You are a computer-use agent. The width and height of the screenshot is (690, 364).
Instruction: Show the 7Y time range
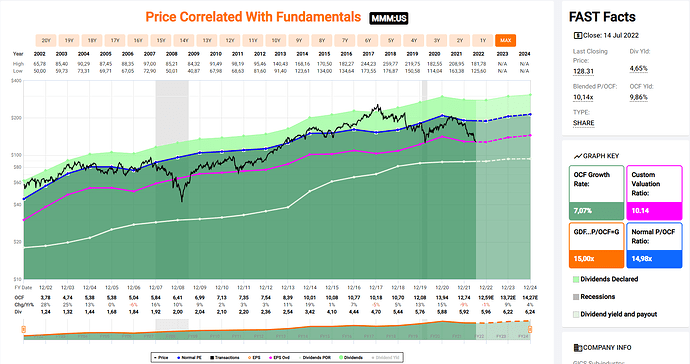[x=345, y=40]
